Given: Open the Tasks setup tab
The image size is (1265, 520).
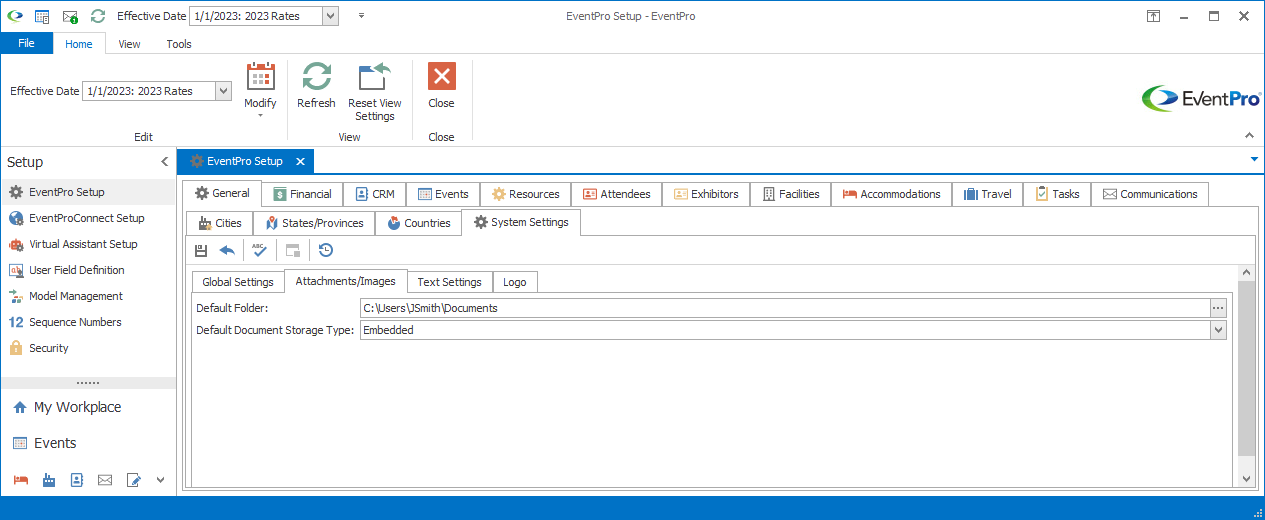Looking at the screenshot, I should (x=1057, y=194).
